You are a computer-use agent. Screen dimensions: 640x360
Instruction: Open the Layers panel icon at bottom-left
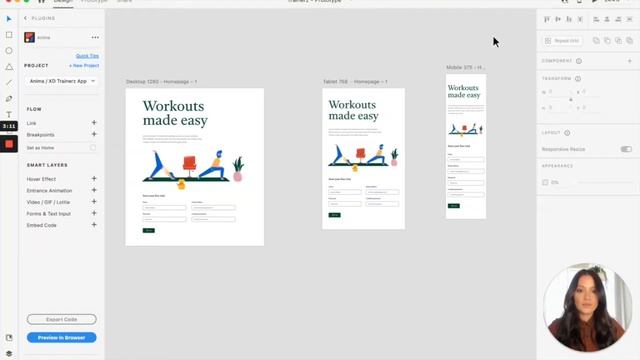pos(9,353)
